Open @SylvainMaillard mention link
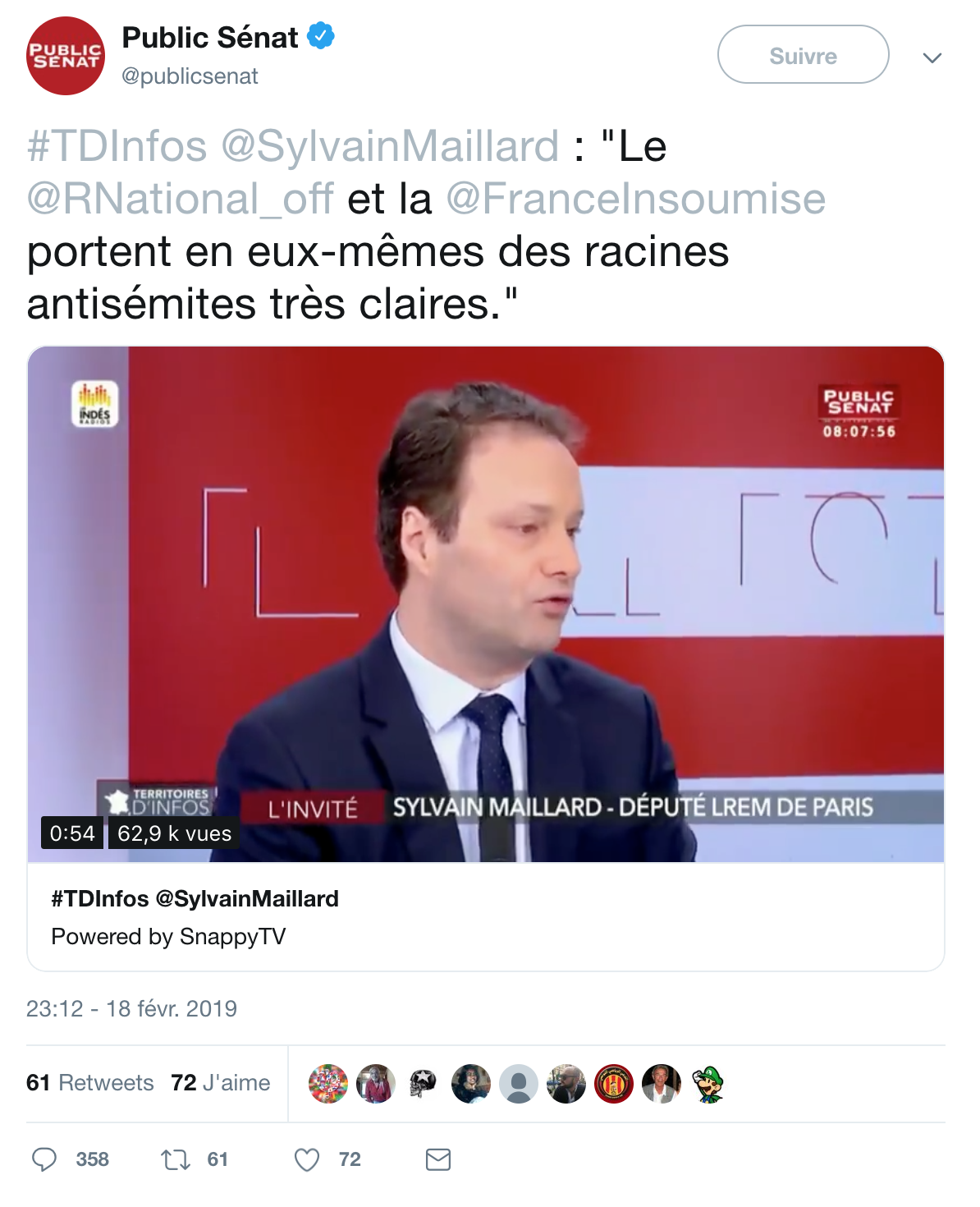Viewport: 980px width, 1207px height. [390, 146]
